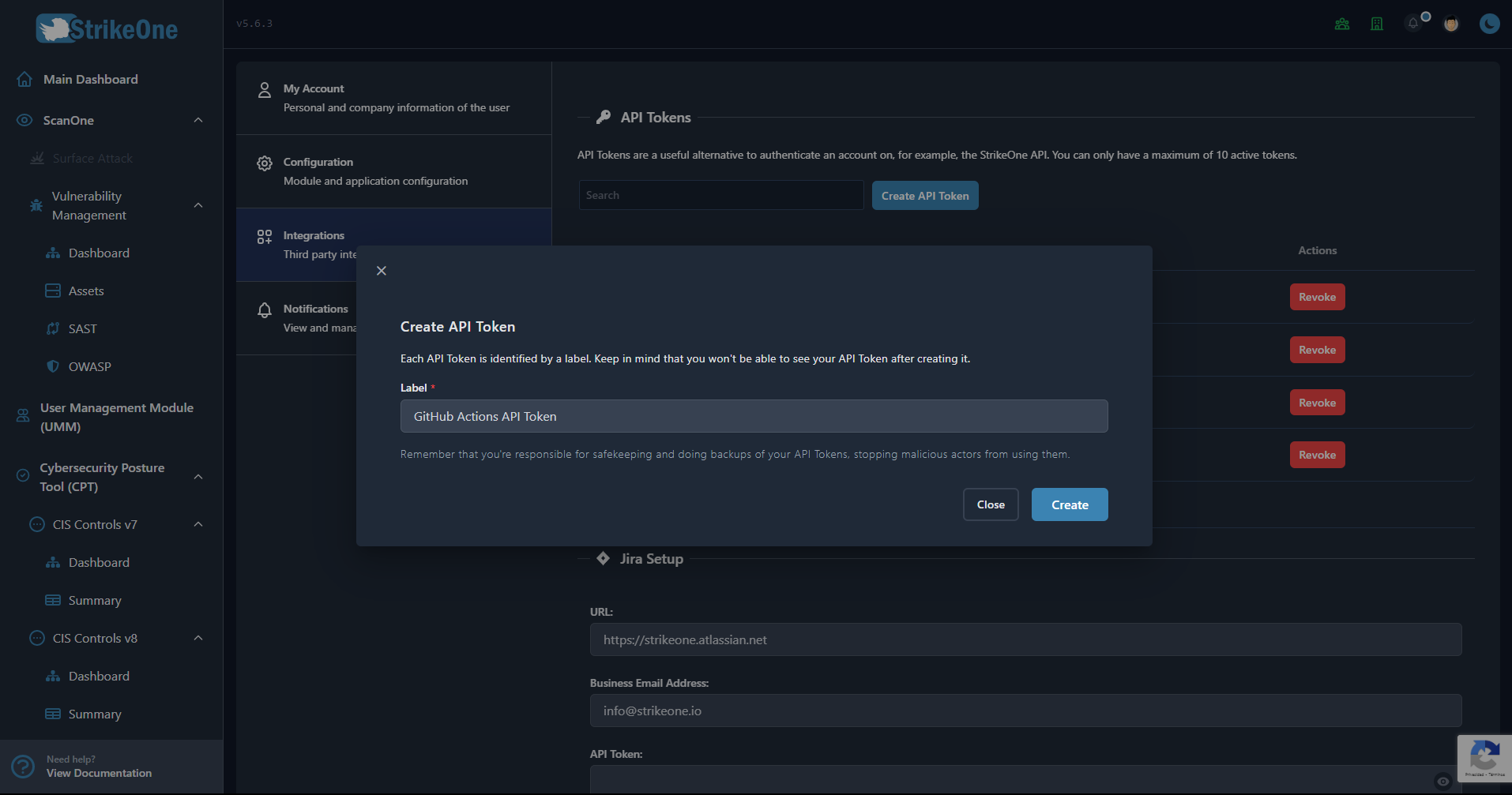Viewport: 1512px width, 795px height.
Task: Click the Label input field in the modal
Action: pyautogui.click(x=754, y=416)
